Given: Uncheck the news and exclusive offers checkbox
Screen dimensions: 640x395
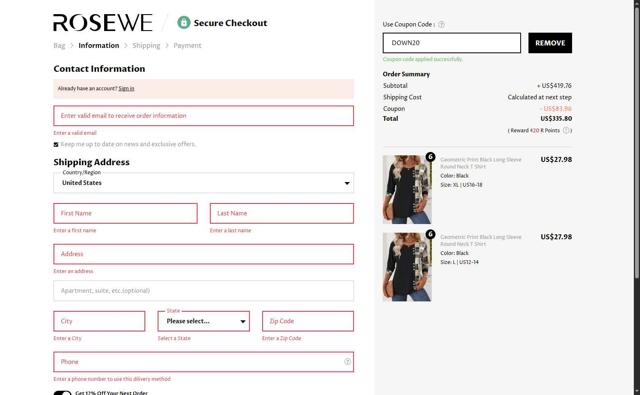Looking at the screenshot, I should (x=56, y=144).
